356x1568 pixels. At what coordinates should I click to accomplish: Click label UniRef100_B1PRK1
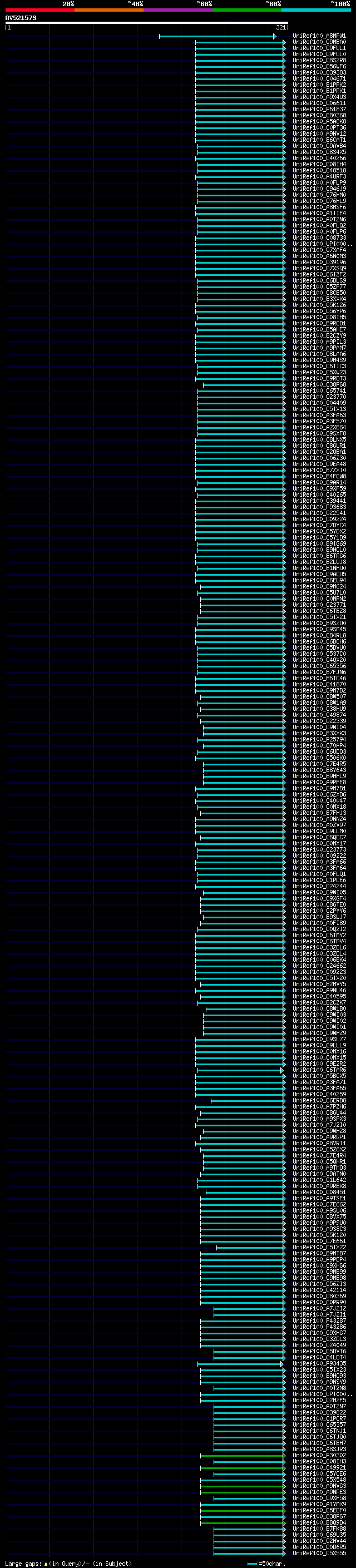point(319,91)
